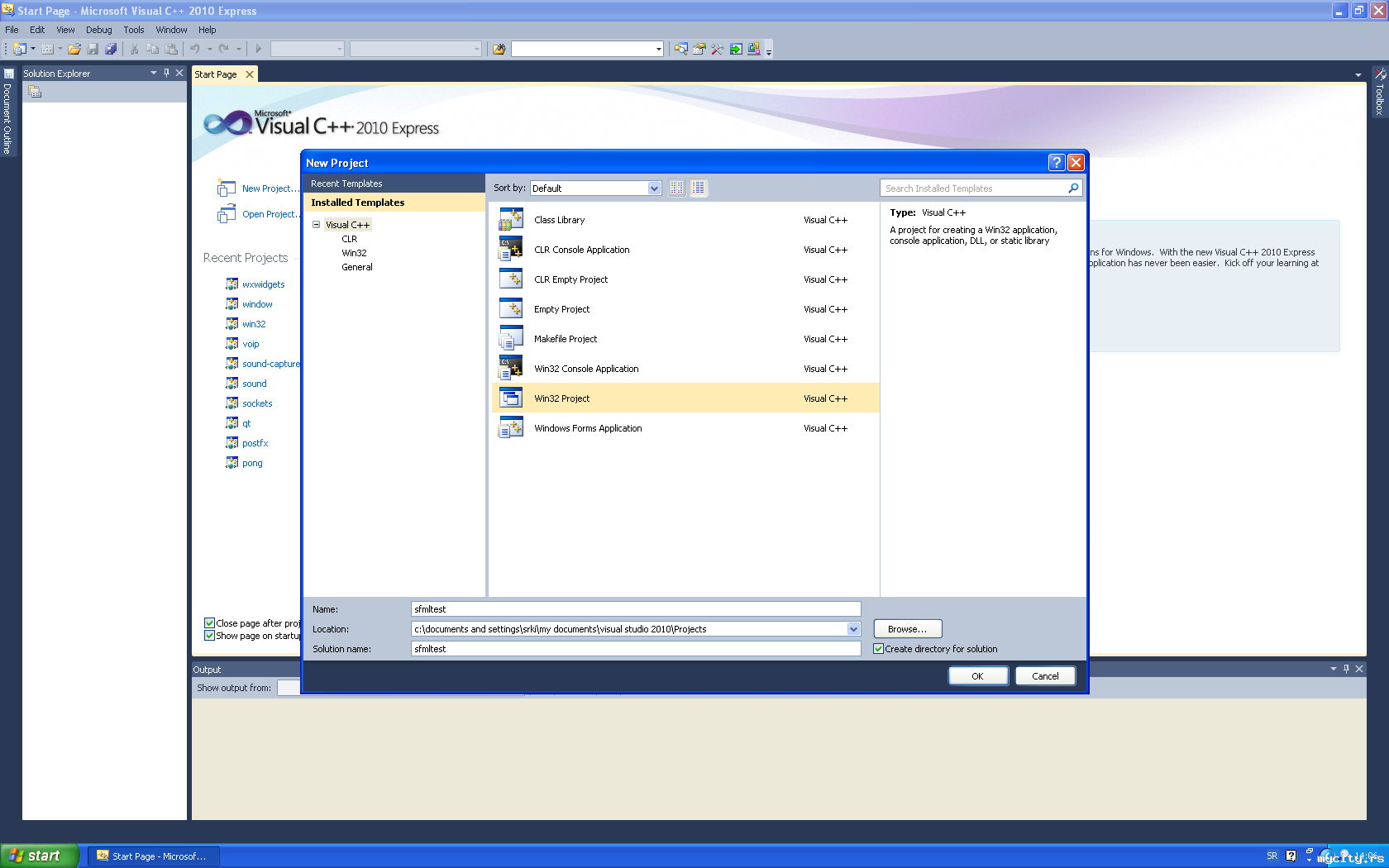Image resolution: width=1389 pixels, height=868 pixels.
Task: Click the Copy toolbar icon
Action: point(152,49)
